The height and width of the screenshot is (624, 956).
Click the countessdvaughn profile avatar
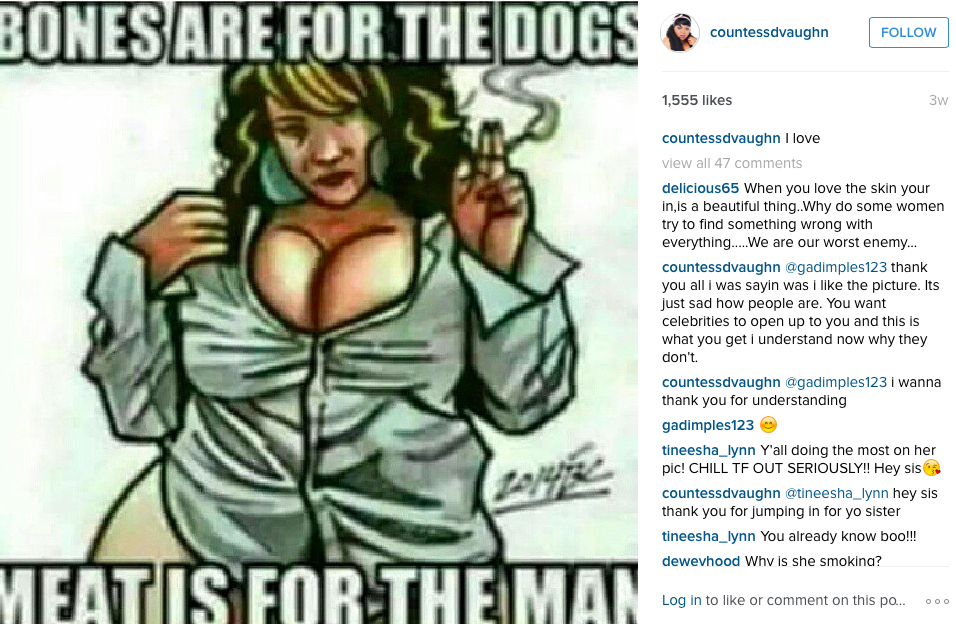(x=680, y=32)
